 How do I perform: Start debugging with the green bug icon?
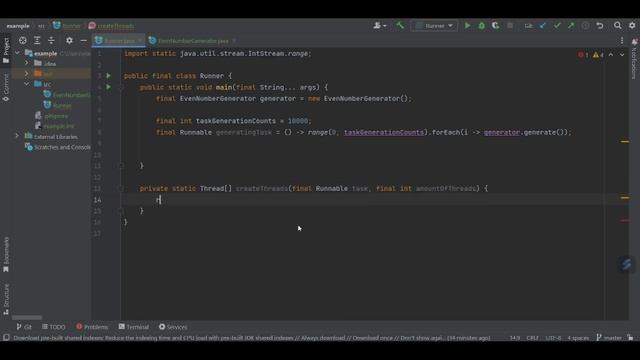coord(482,26)
